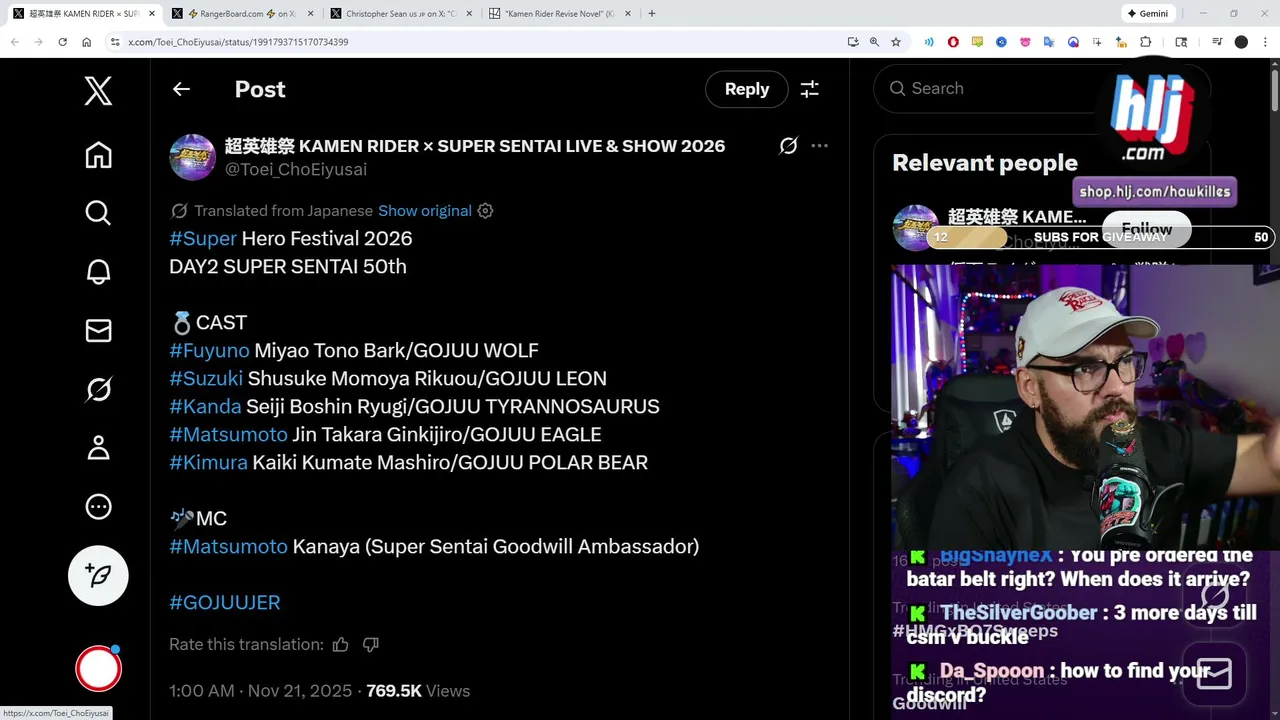Click the Grok explain icon on the post
This screenshot has height=720, width=1280.
pyautogui.click(x=788, y=146)
